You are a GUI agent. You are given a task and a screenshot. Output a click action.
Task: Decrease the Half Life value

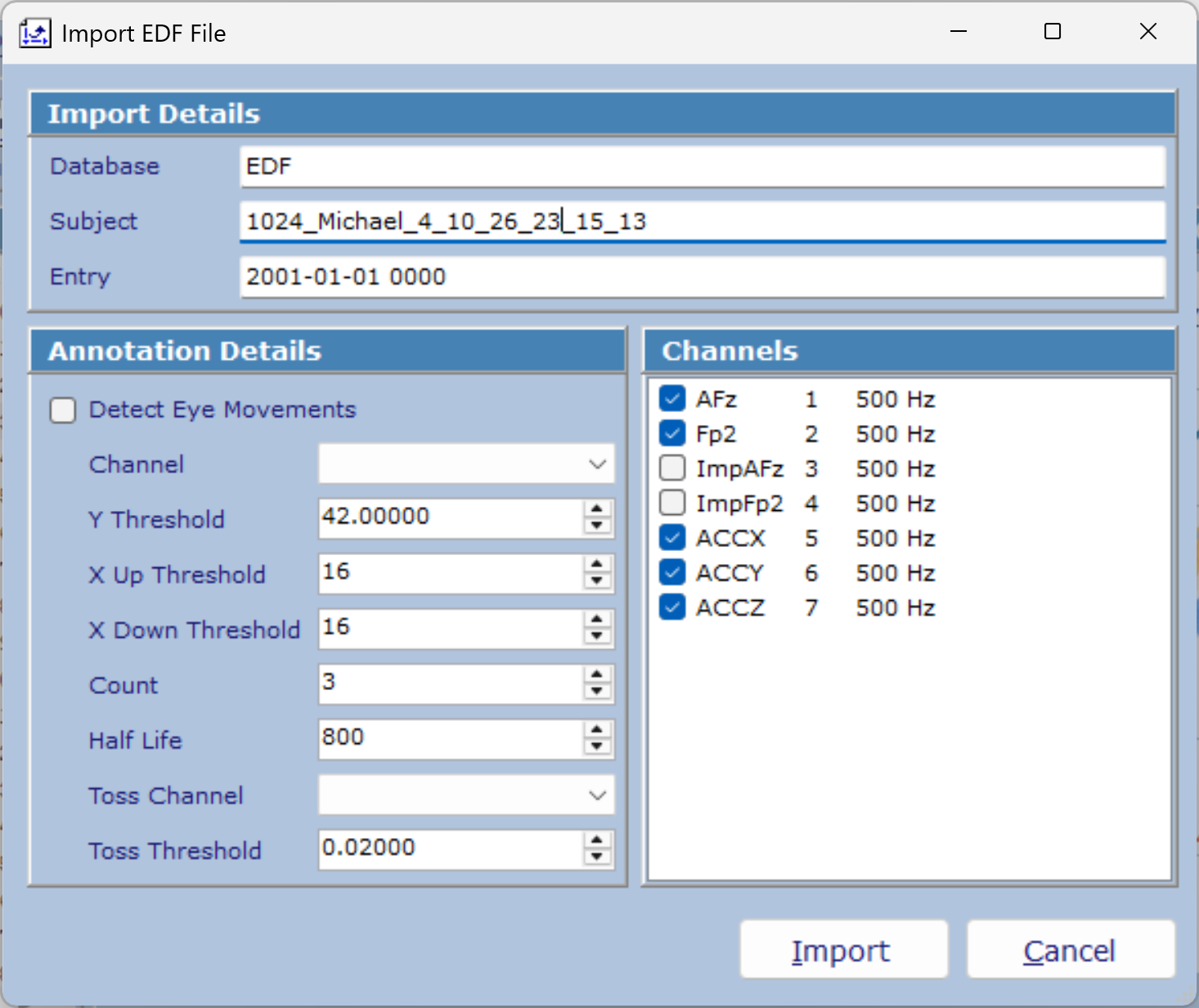click(598, 747)
